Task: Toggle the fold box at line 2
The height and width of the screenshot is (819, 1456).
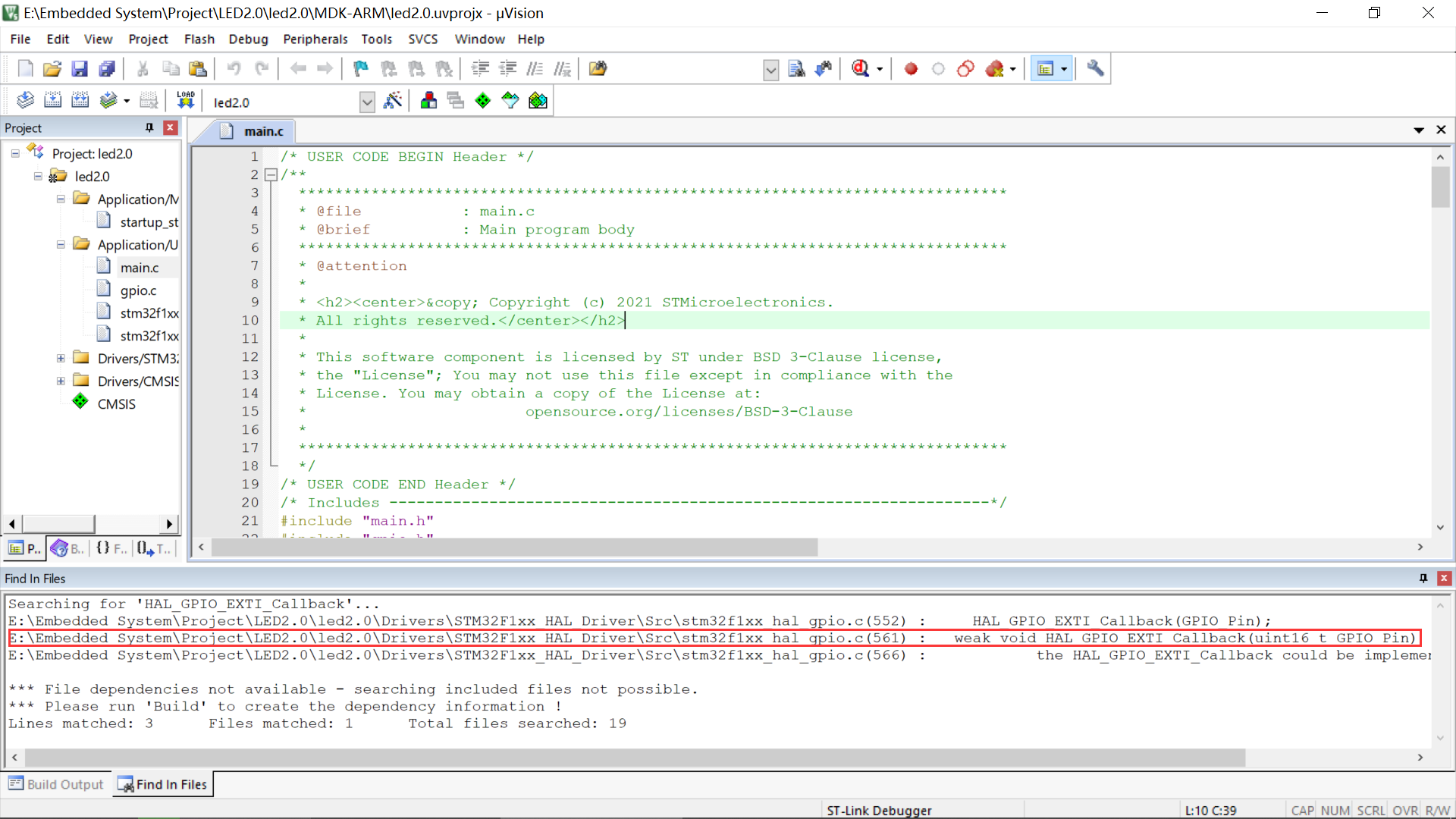Action: (271, 174)
